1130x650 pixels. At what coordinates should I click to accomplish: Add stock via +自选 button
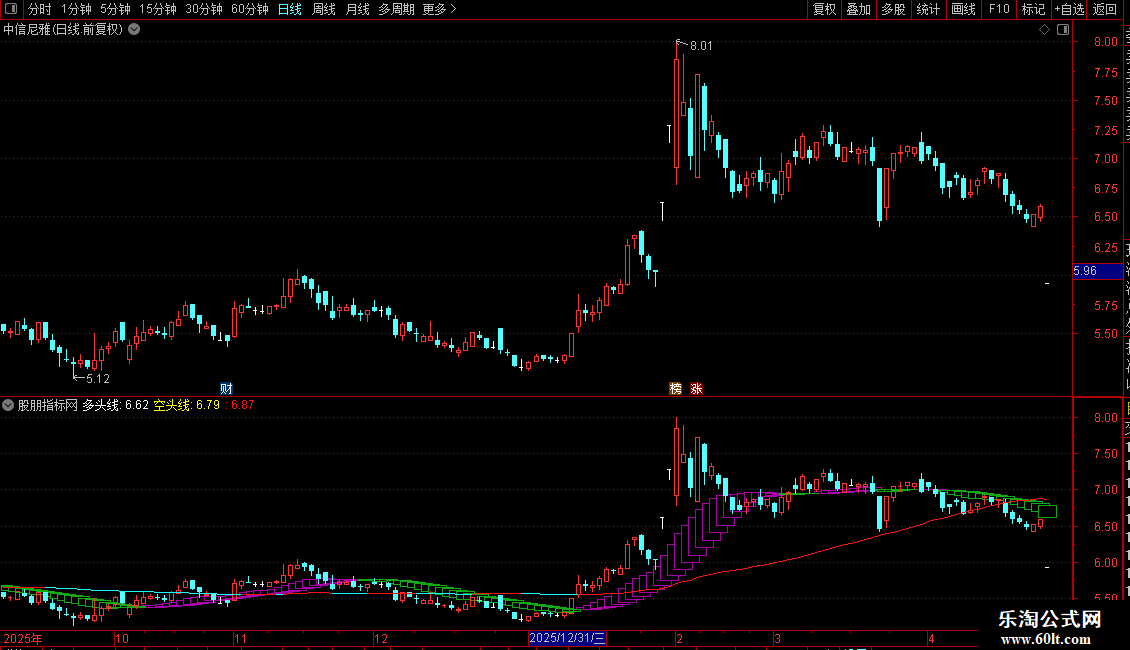tap(1069, 9)
